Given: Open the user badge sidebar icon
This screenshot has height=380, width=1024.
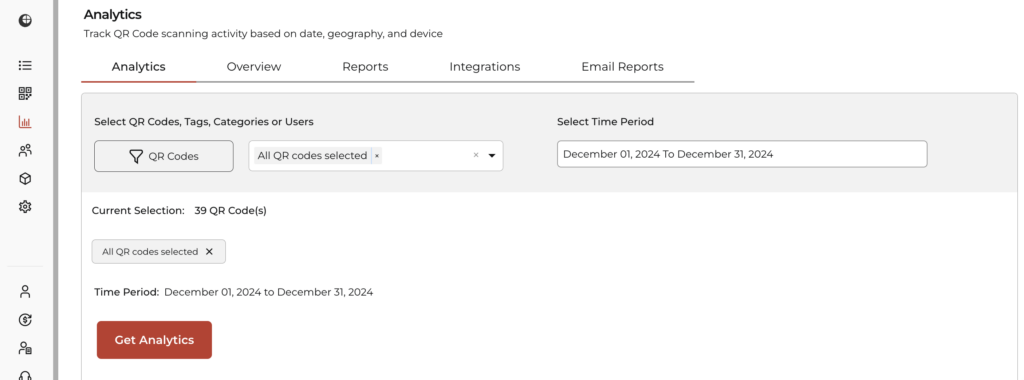Looking at the screenshot, I should pyautogui.click(x=25, y=348).
